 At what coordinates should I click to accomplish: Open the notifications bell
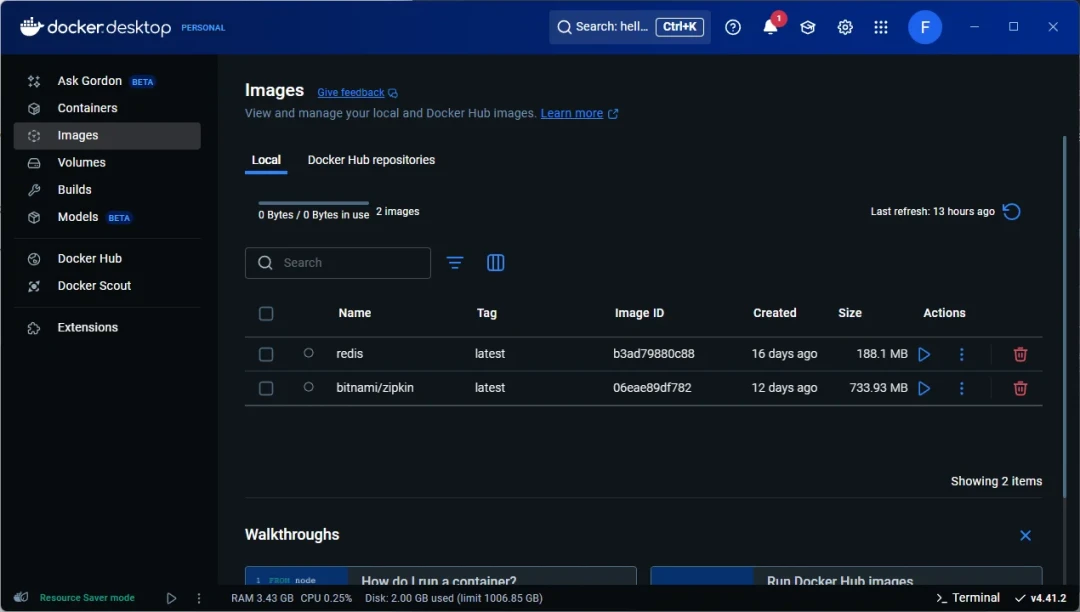[770, 27]
